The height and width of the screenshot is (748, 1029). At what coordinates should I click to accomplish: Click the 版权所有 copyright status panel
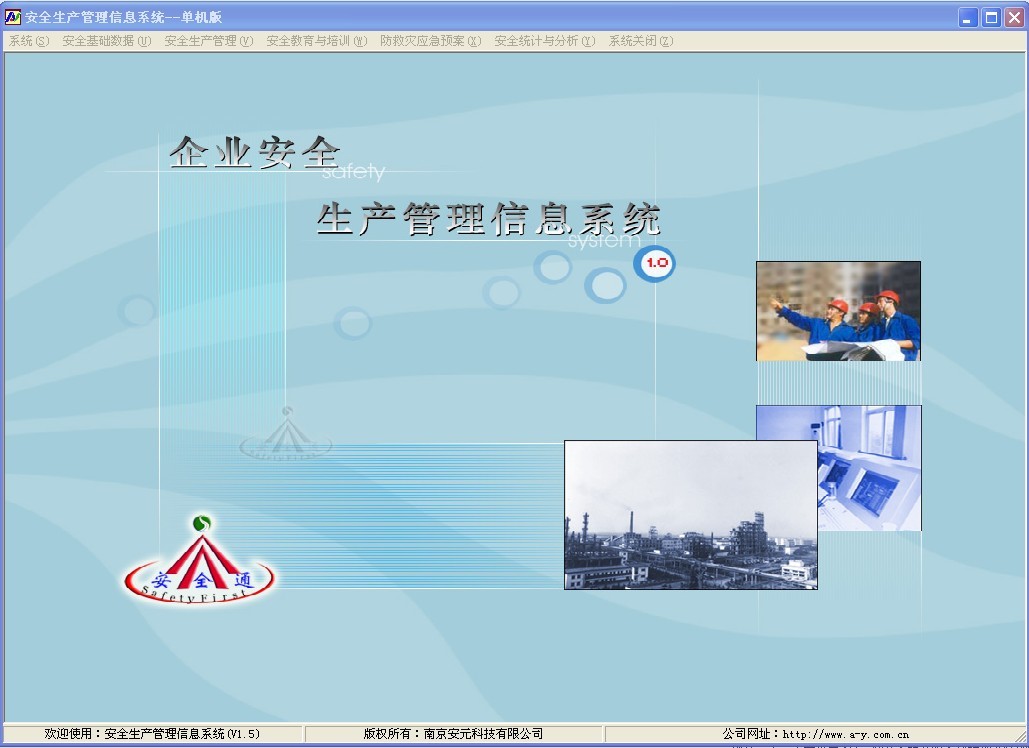tap(453, 734)
